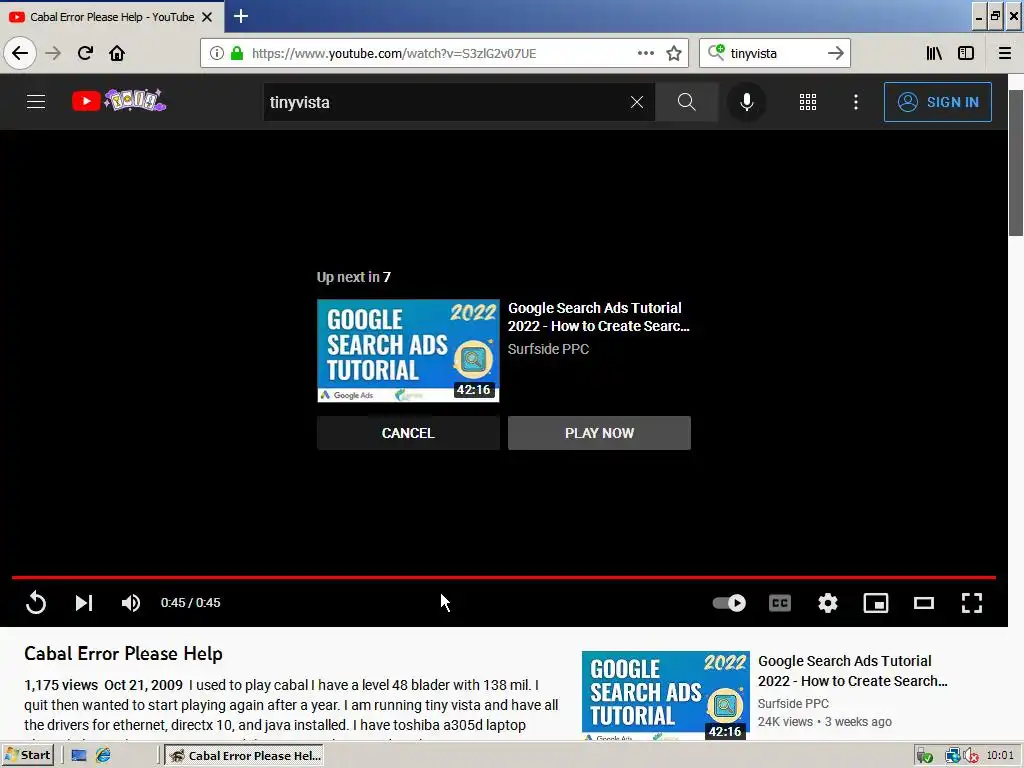Toggle the autoplay switch in the player

click(729, 603)
